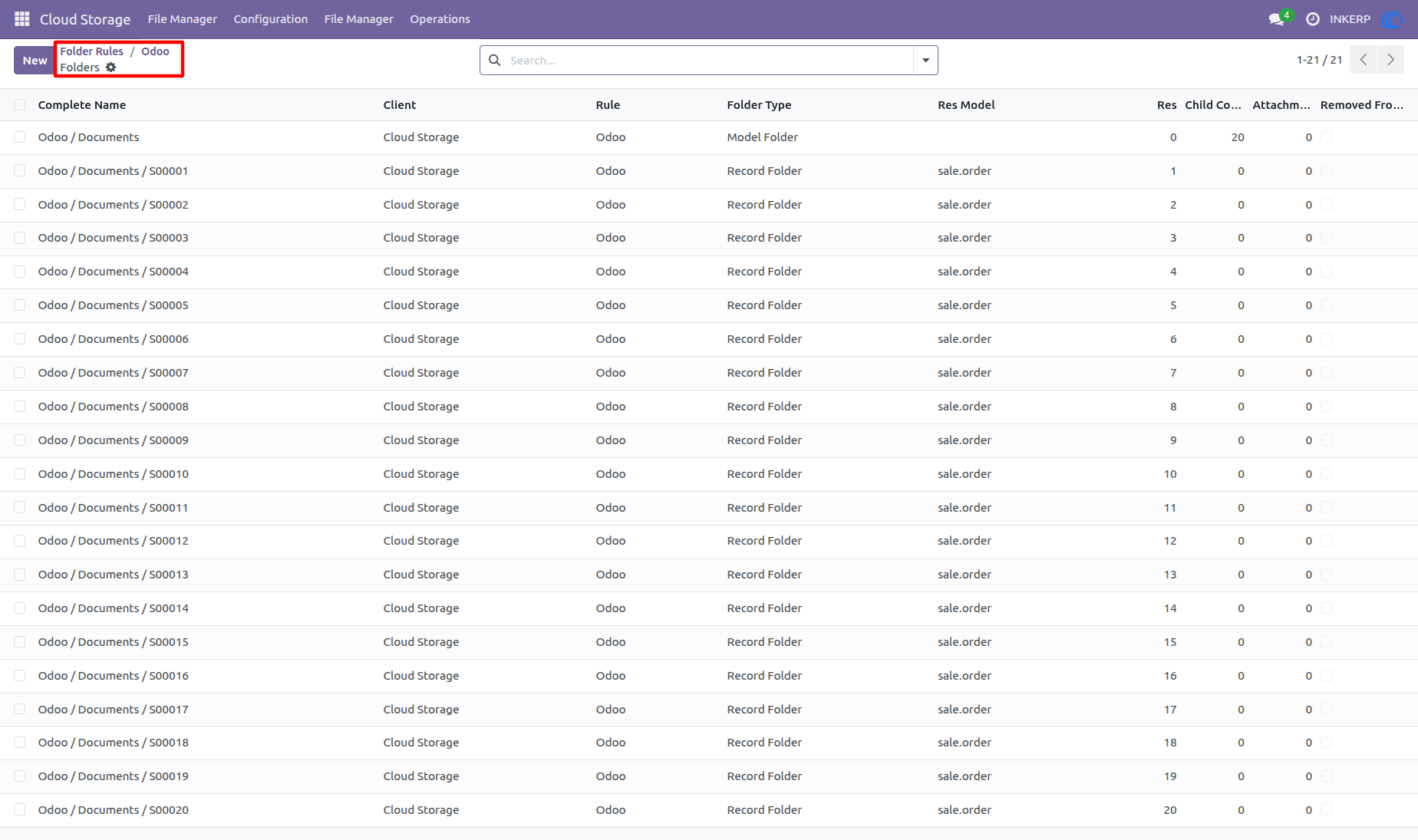Image resolution: width=1418 pixels, height=840 pixels.
Task: Click Cloud Storage client in S00018 row
Action: point(421,743)
